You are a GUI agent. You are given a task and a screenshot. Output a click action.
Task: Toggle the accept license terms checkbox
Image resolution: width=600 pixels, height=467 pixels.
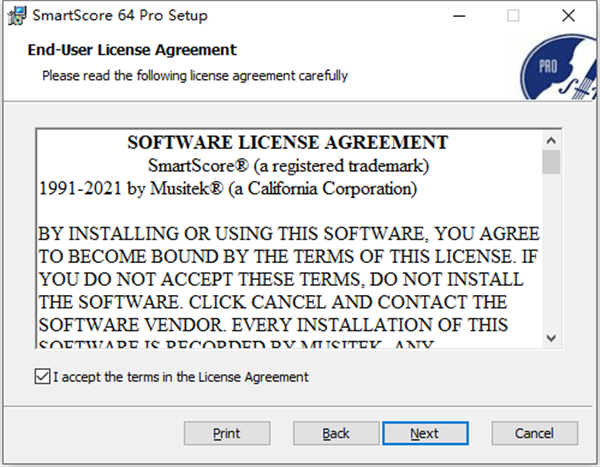[x=41, y=377]
